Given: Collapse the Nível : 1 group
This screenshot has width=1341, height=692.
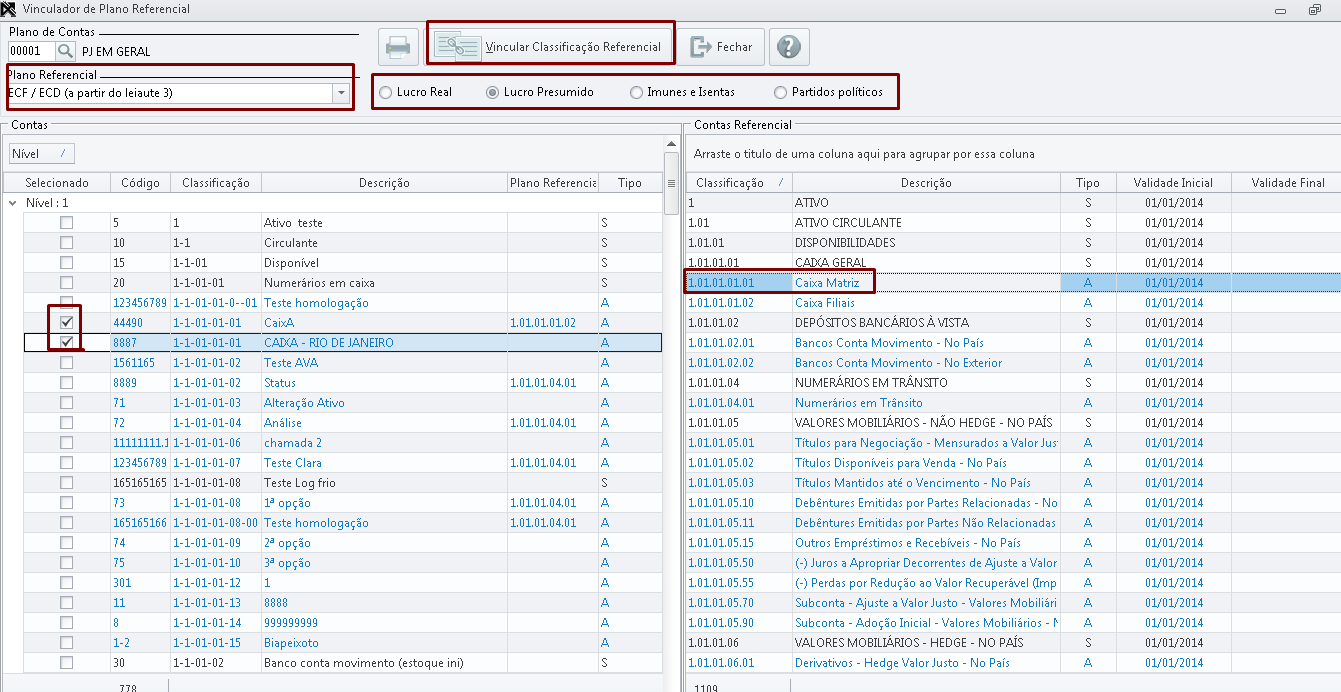Looking at the screenshot, I should (x=12, y=203).
